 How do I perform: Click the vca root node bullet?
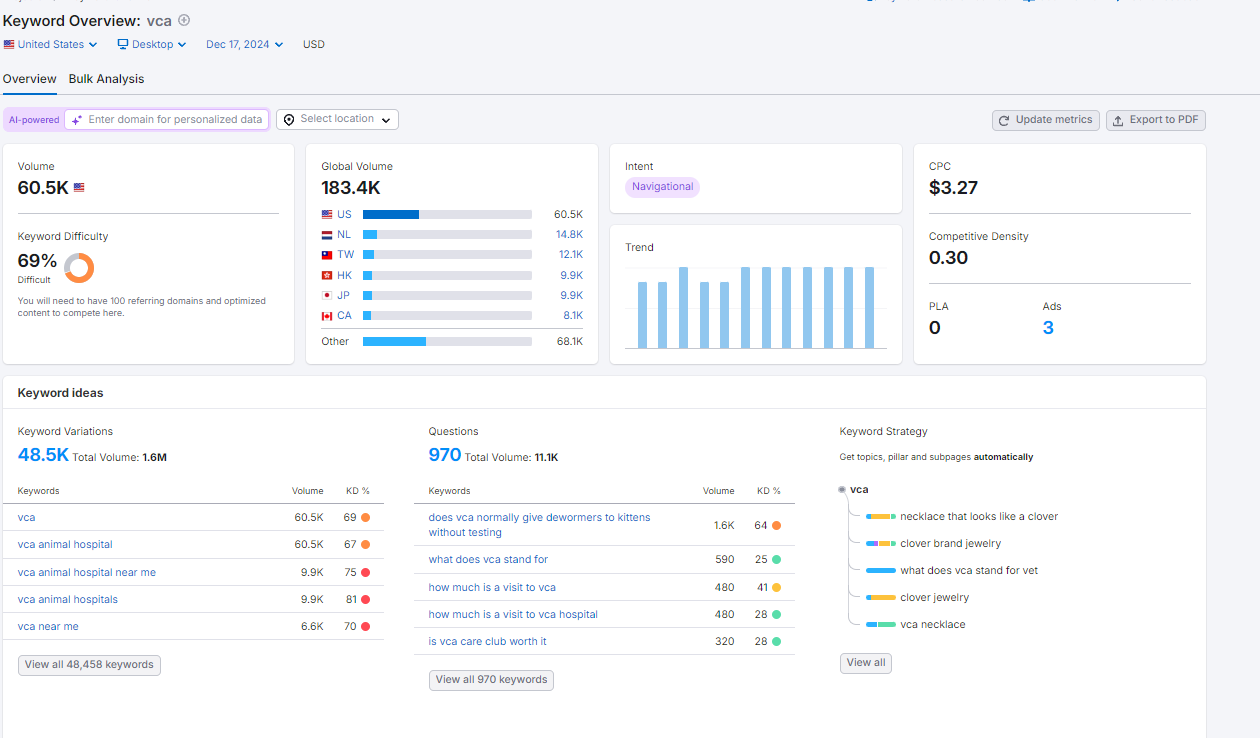coord(842,490)
